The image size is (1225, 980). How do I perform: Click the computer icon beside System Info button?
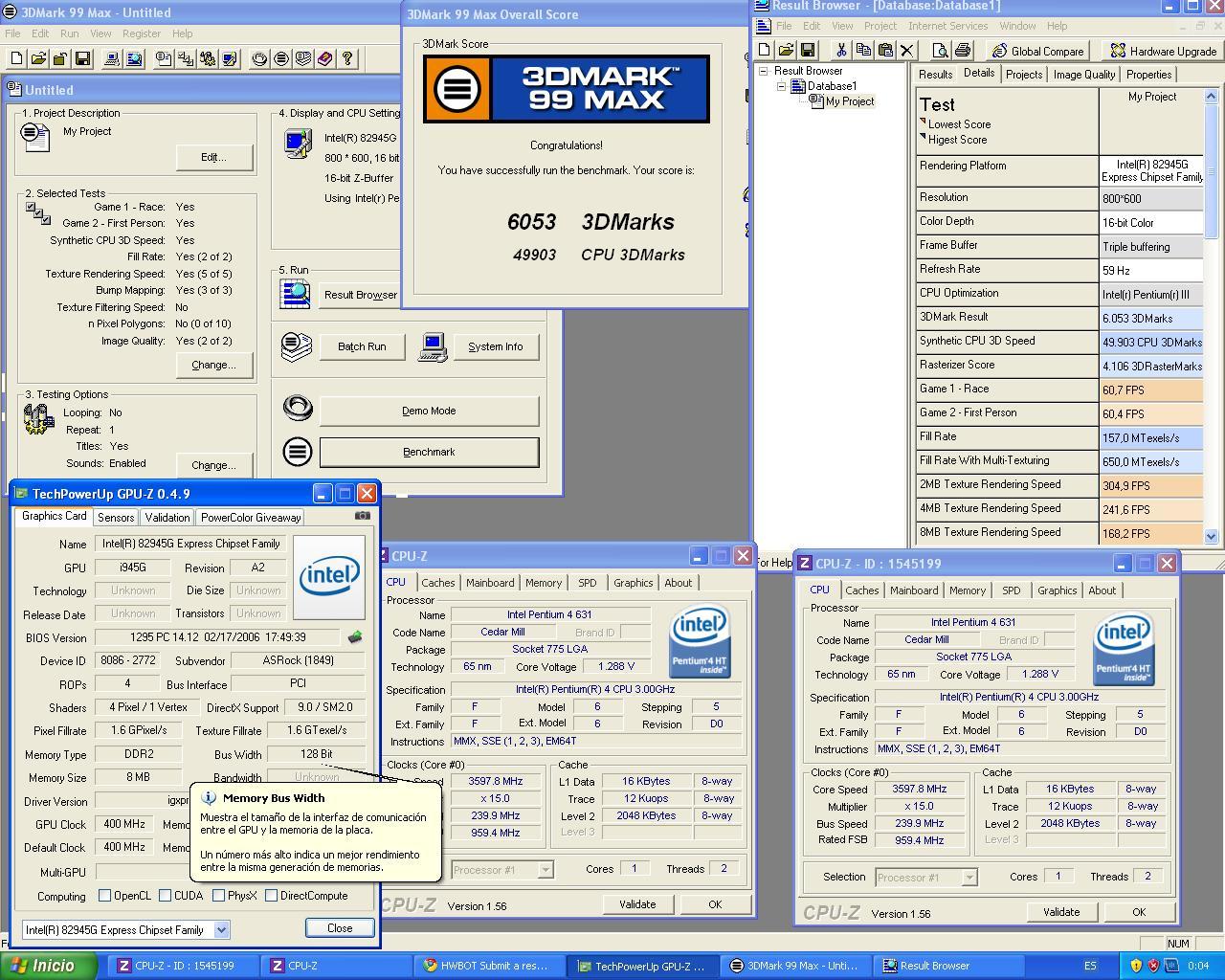click(x=433, y=346)
